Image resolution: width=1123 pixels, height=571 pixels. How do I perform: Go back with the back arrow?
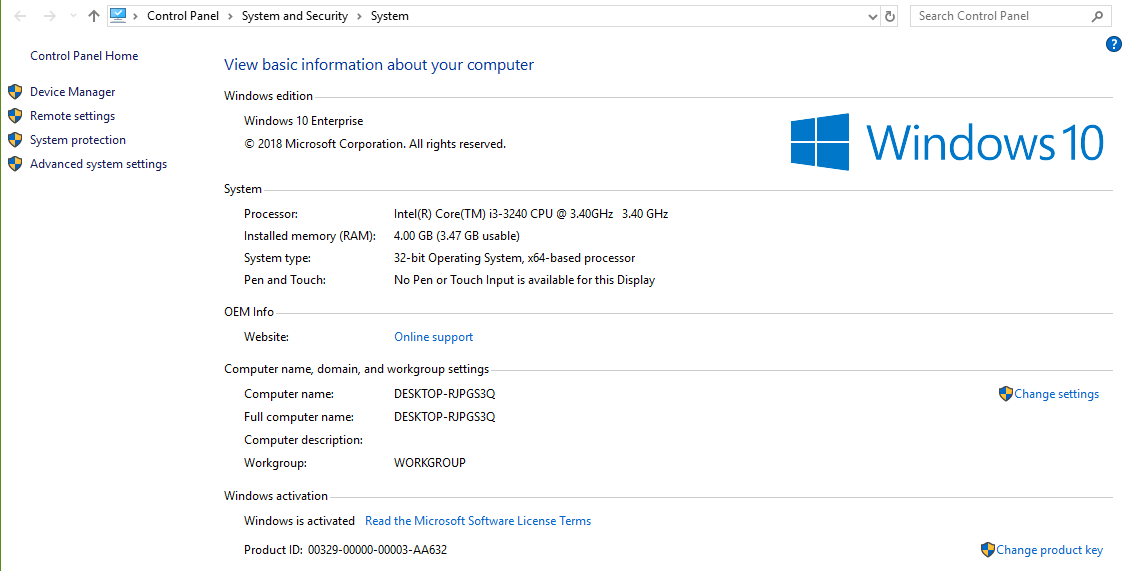coord(20,16)
